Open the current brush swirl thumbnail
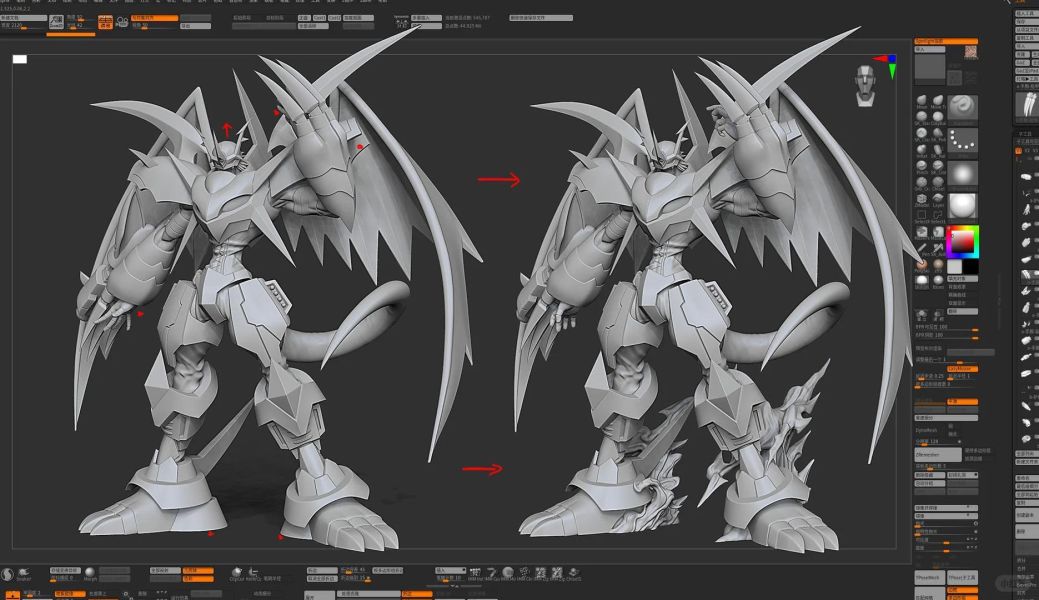The image size is (1039, 600). pyautogui.click(x=962, y=107)
